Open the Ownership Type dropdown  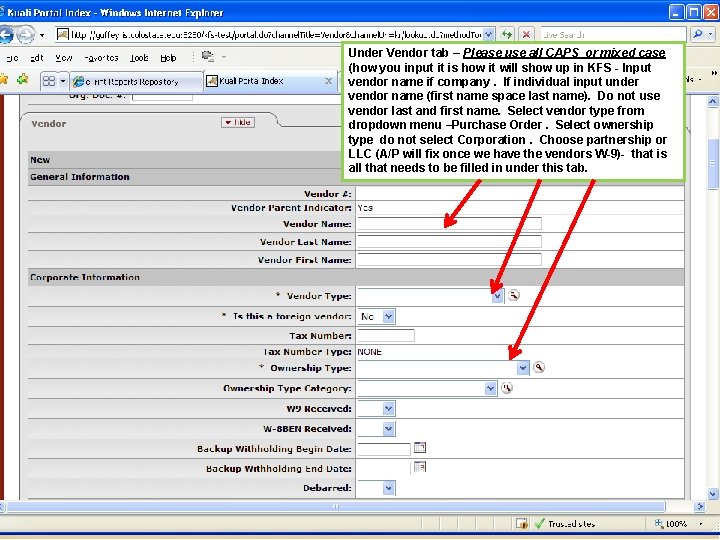tap(523, 368)
